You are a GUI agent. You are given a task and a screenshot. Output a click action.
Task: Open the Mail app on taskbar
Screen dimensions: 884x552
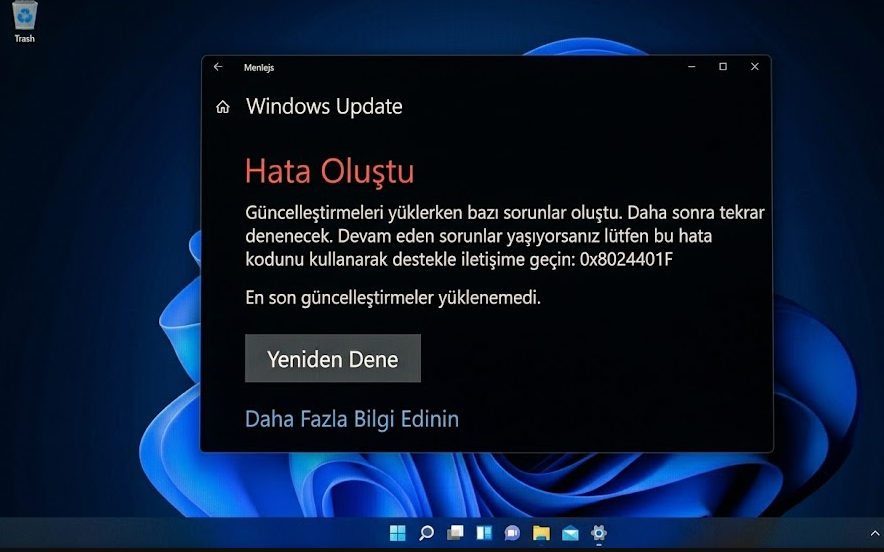(570, 533)
